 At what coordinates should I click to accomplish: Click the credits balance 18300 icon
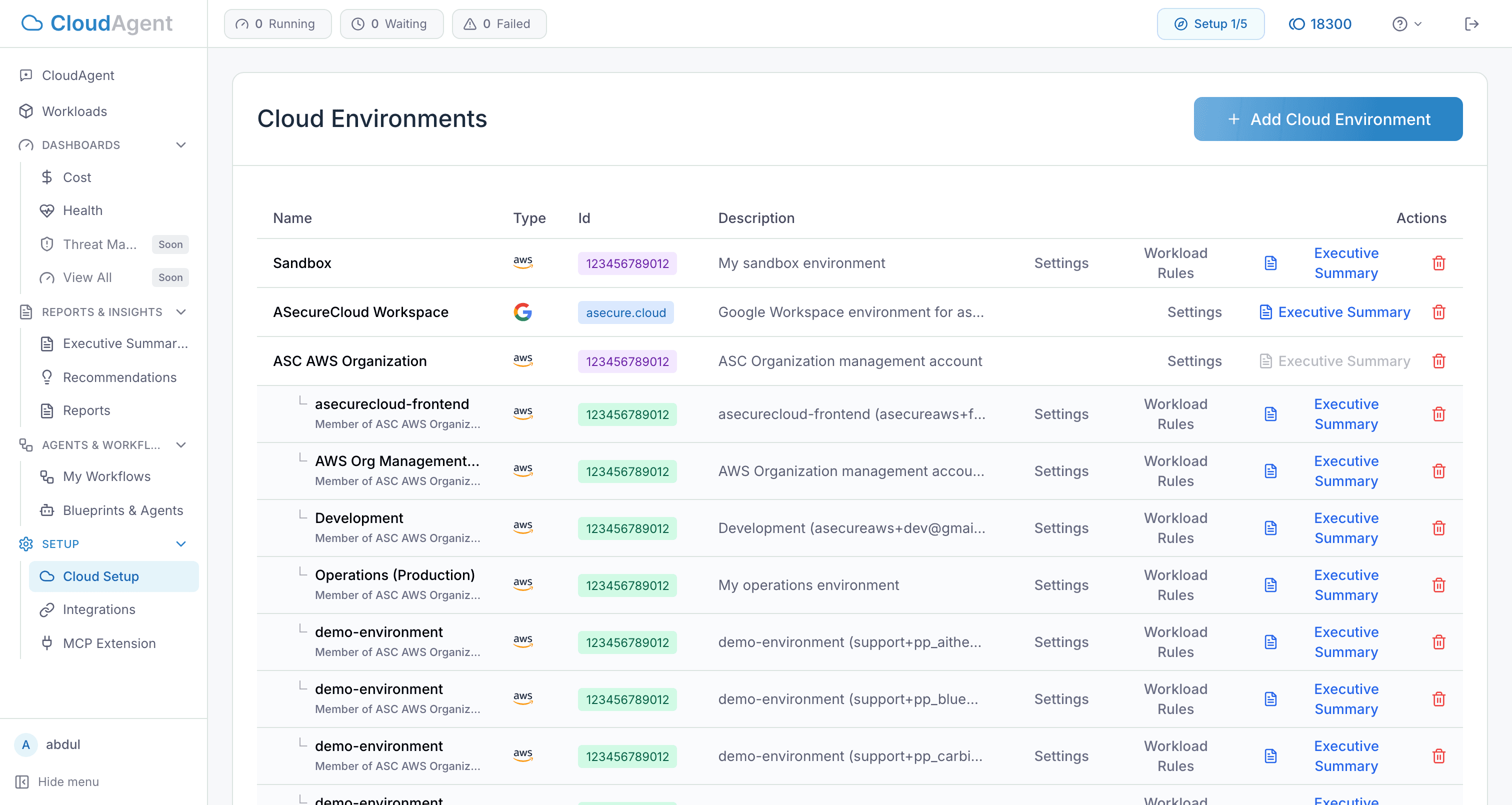click(x=1296, y=24)
